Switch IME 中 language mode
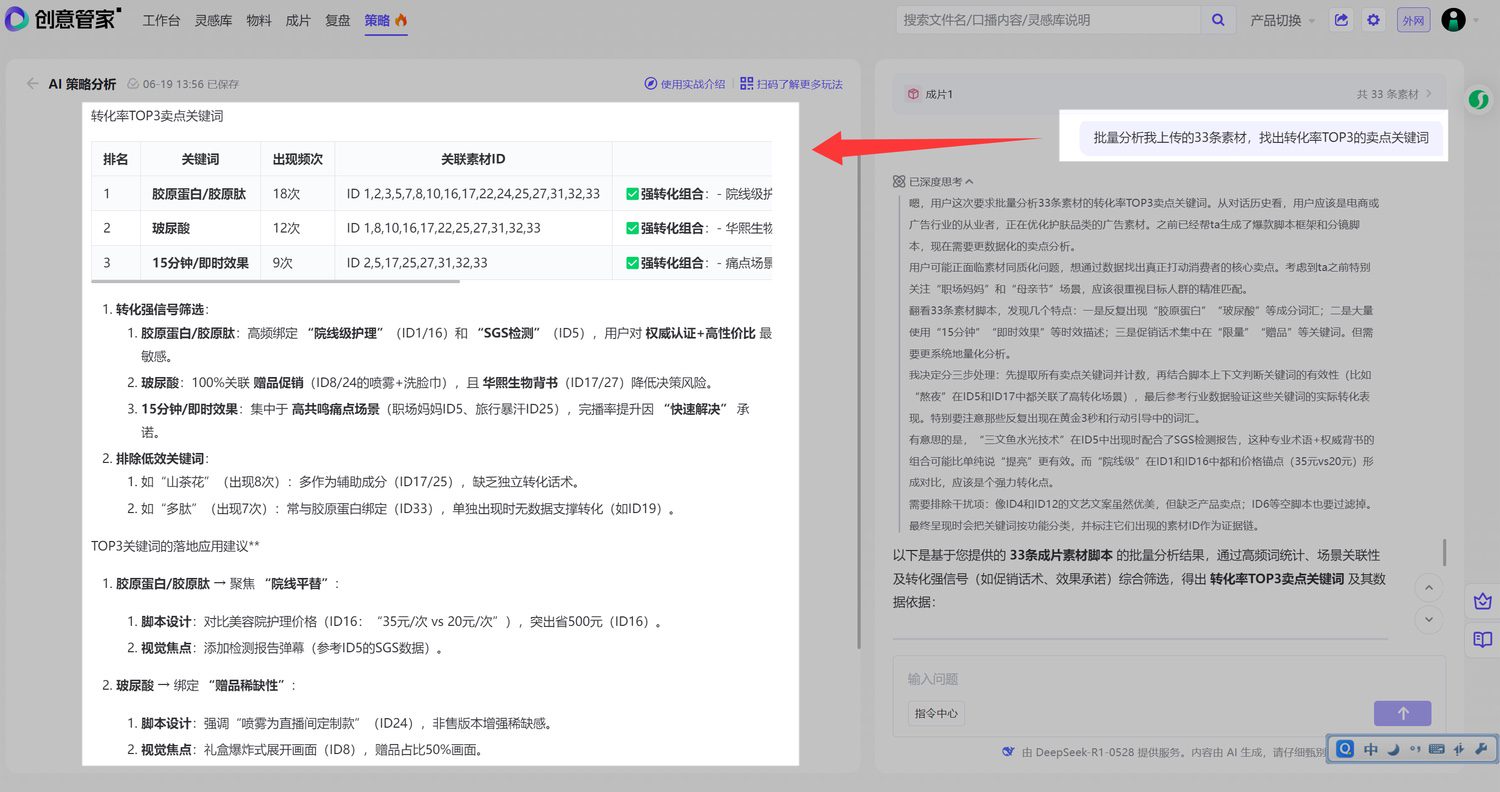The image size is (1500, 792). [x=1371, y=749]
